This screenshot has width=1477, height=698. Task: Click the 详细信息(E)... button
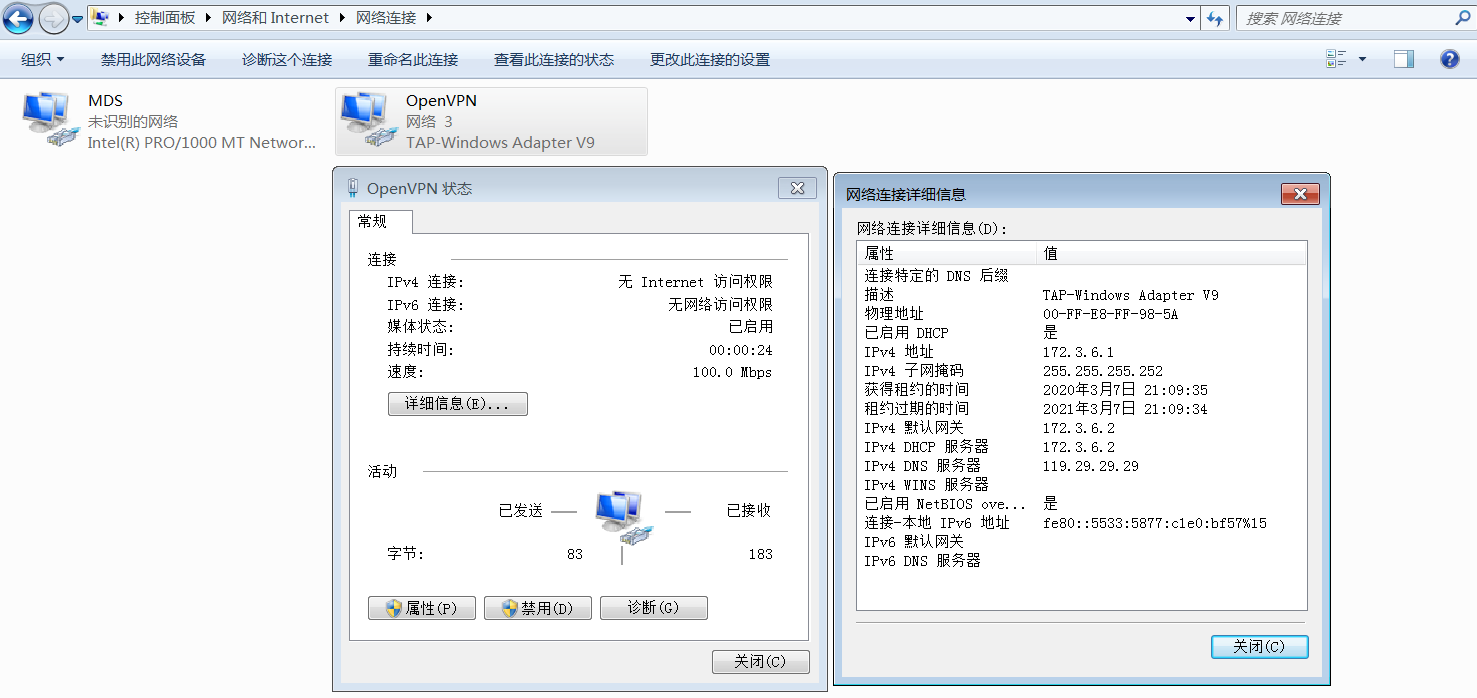457,404
